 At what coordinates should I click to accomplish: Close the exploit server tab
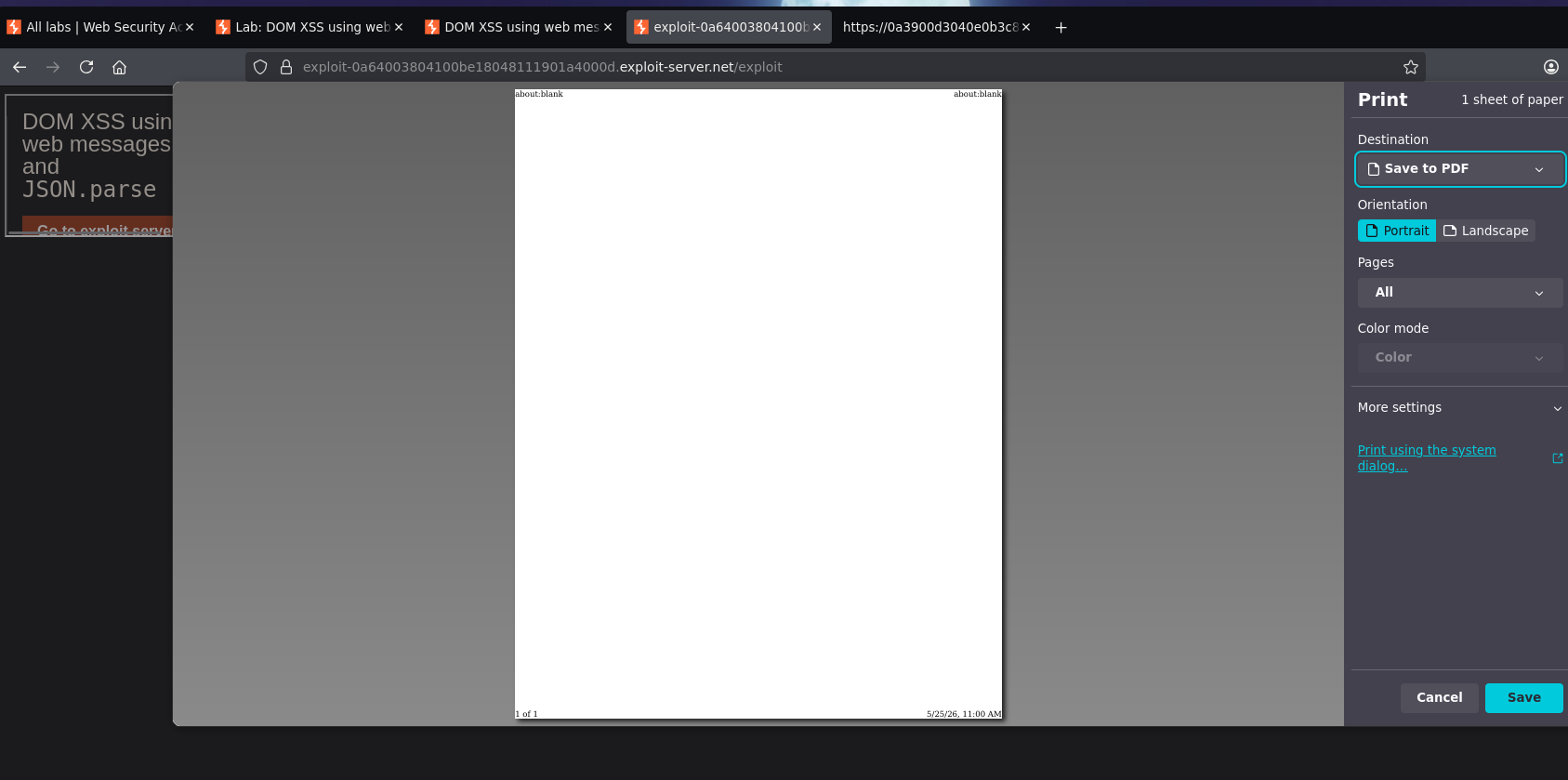pyautogui.click(x=817, y=27)
